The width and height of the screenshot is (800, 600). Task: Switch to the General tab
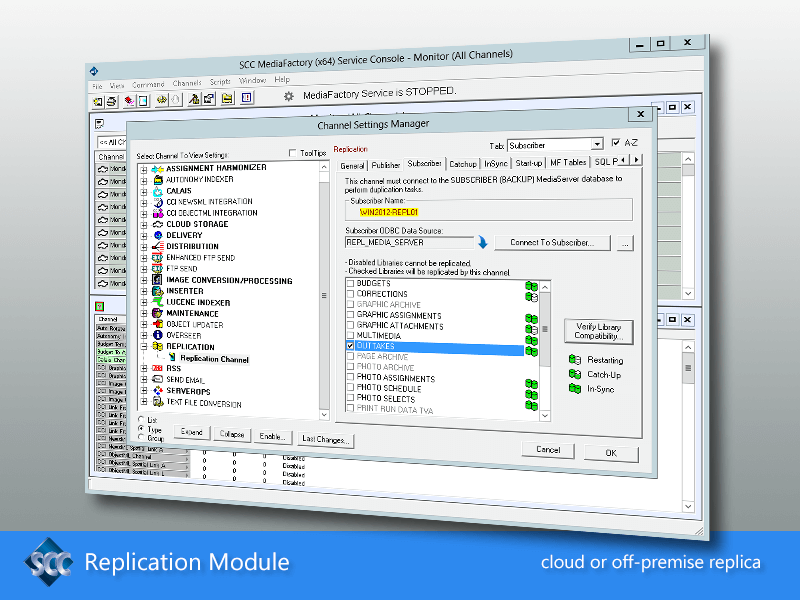(x=352, y=166)
